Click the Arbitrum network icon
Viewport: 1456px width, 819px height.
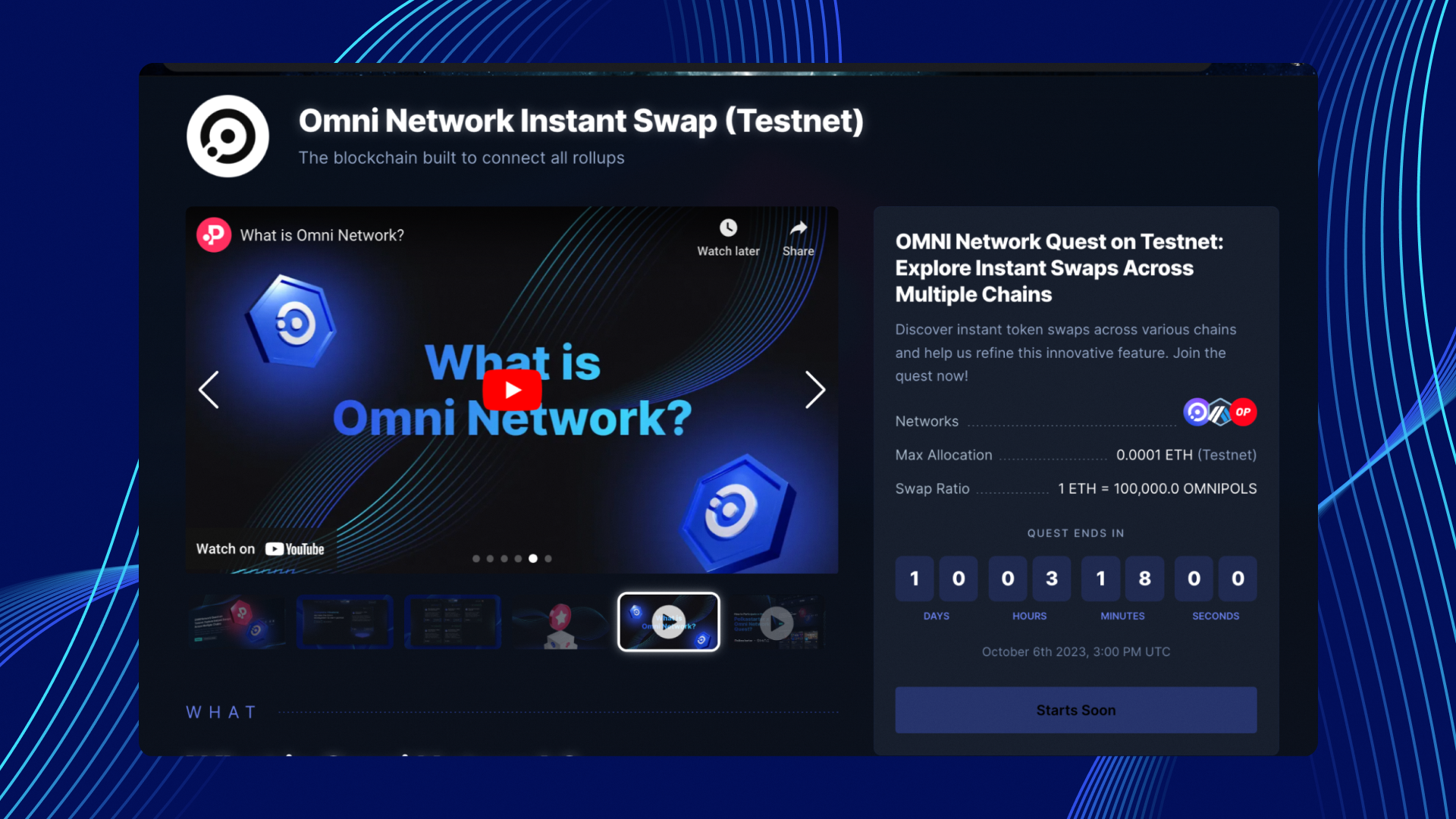pyautogui.click(x=1219, y=413)
